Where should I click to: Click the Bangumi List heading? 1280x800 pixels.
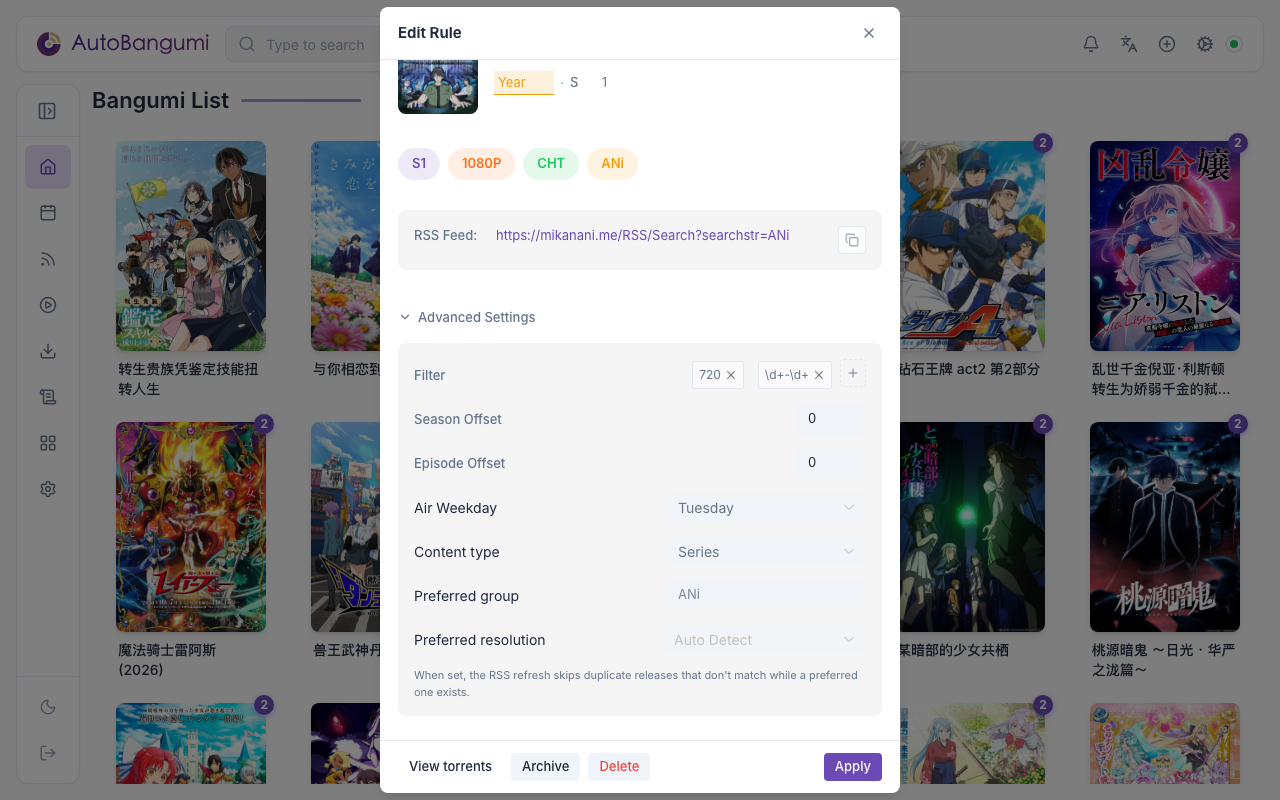(x=160, y=100)
